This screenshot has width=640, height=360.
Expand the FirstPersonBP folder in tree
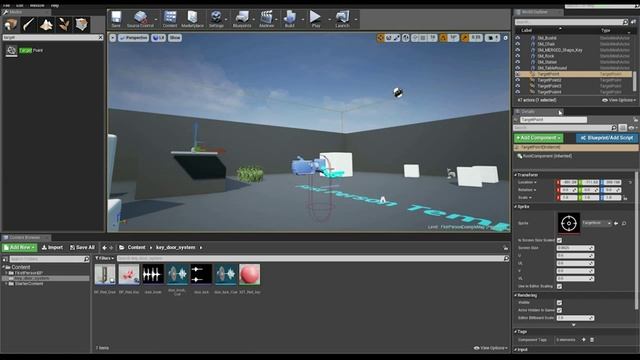pos(6,273)
